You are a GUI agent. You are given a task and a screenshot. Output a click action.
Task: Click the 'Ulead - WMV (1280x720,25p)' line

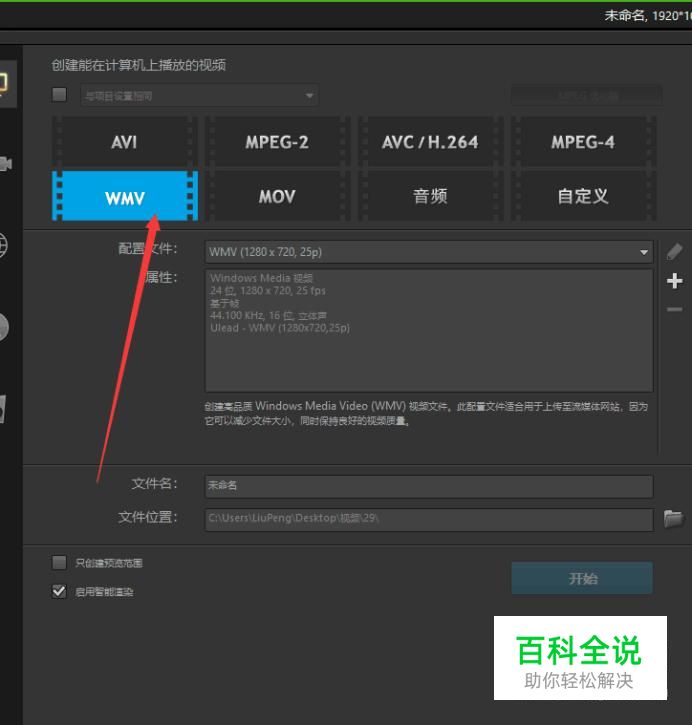tap(280, 328)
